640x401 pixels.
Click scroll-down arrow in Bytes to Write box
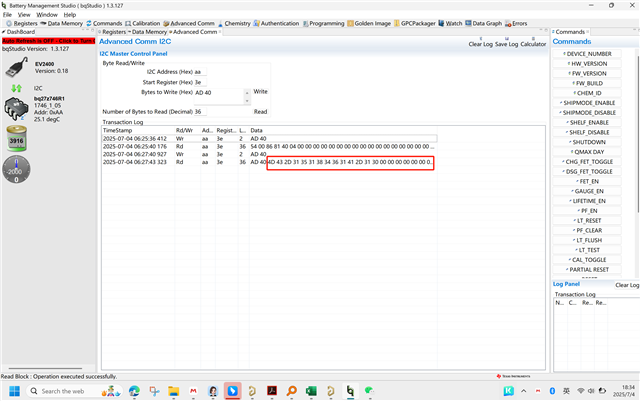(x=247, y=101)
